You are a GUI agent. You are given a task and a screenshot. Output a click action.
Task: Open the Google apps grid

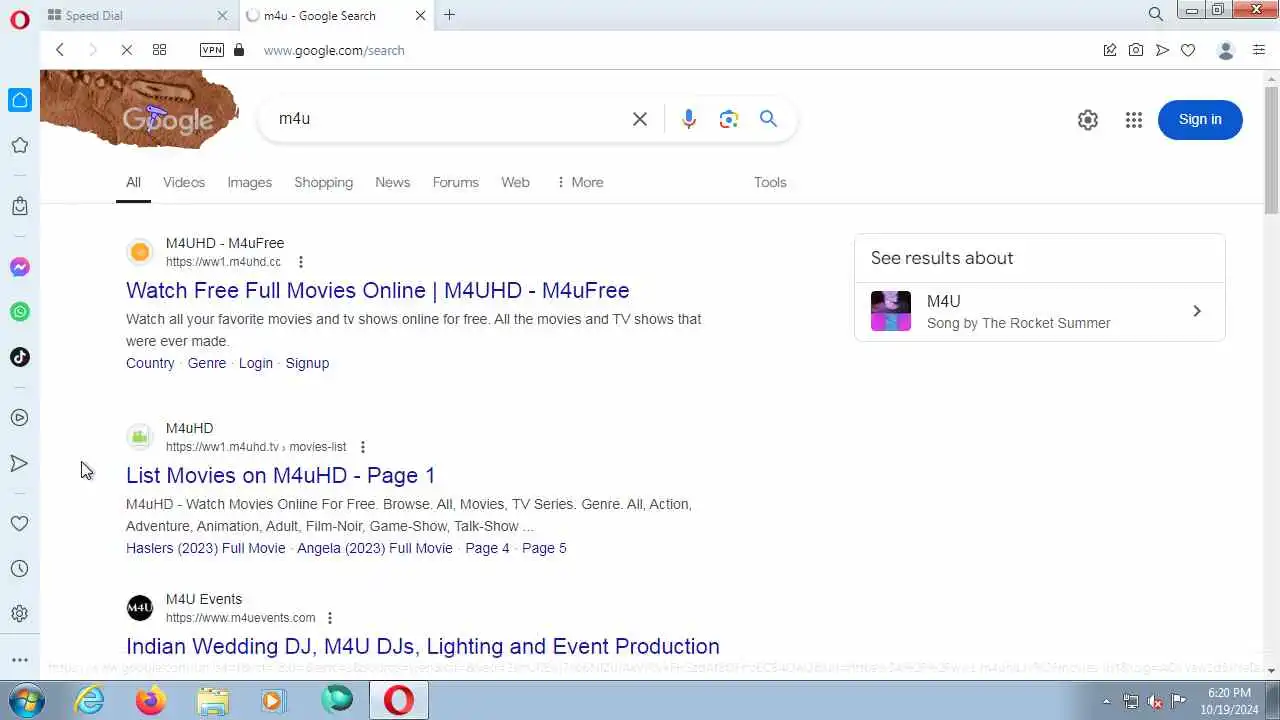[1133, 120]
